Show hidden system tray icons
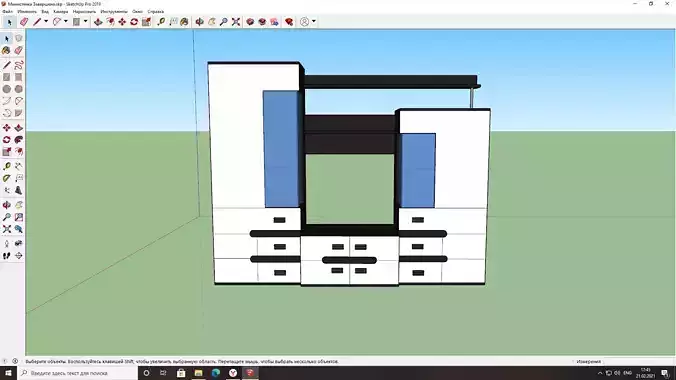676x380 pixels. 600,373
